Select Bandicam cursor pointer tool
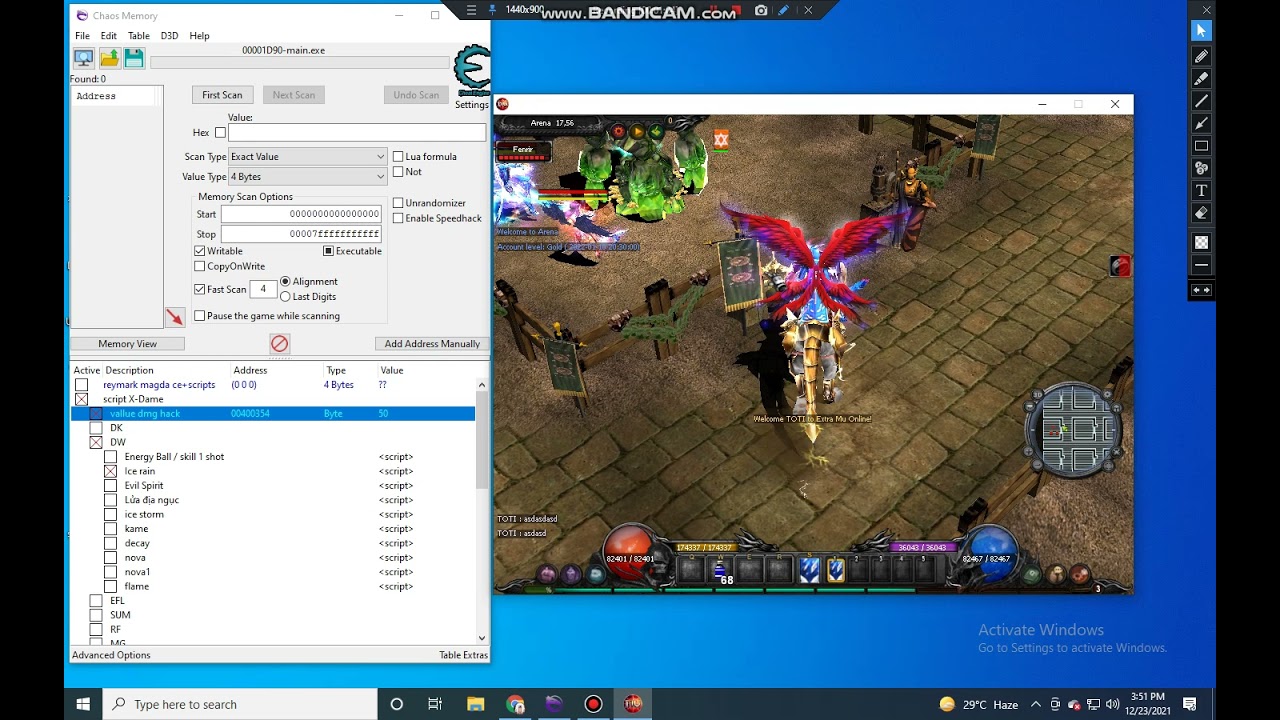Image resolution: width=1280 pixels, height=720 pixels. point(1201,33)
